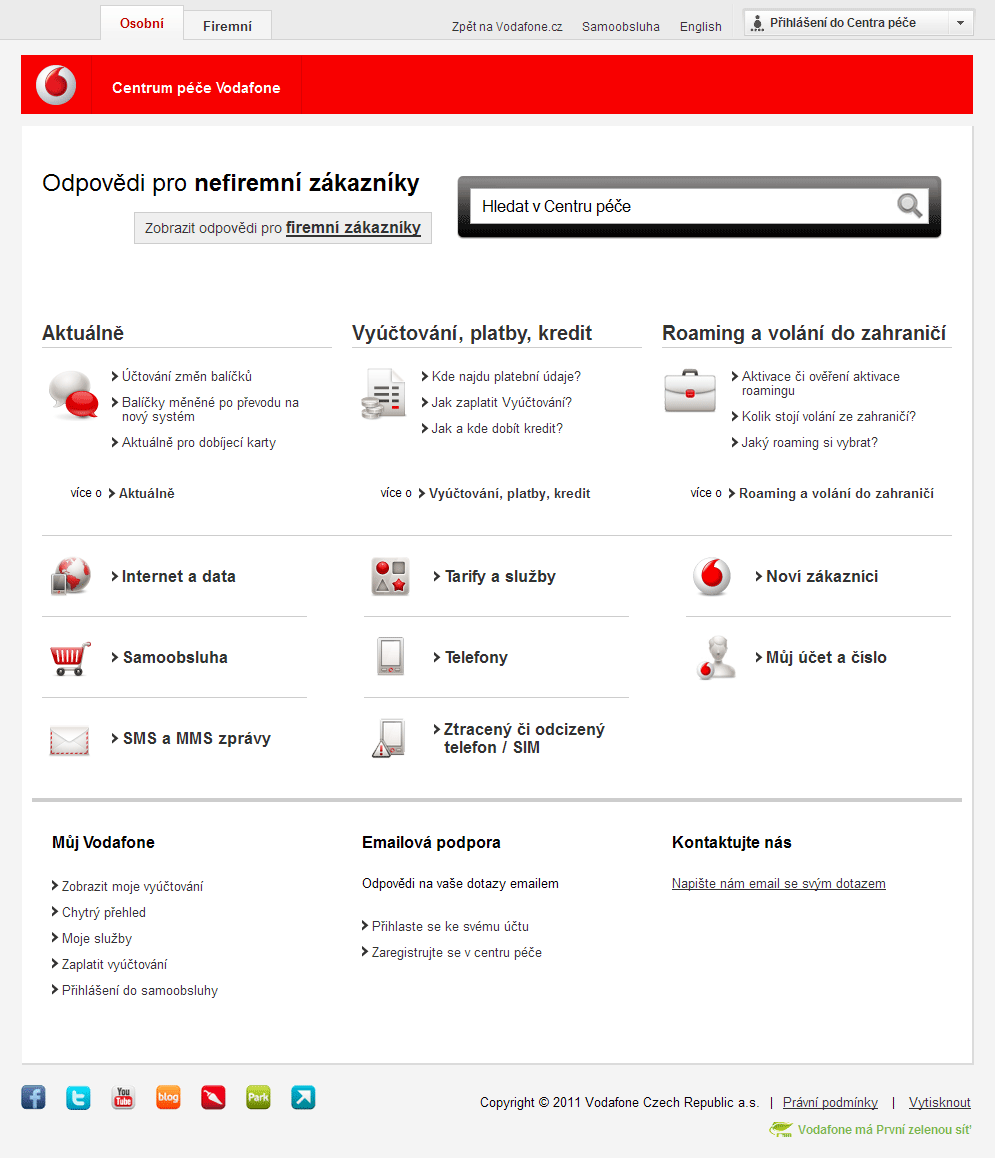Open the Noví zákazníci category link

pos(822,576)
